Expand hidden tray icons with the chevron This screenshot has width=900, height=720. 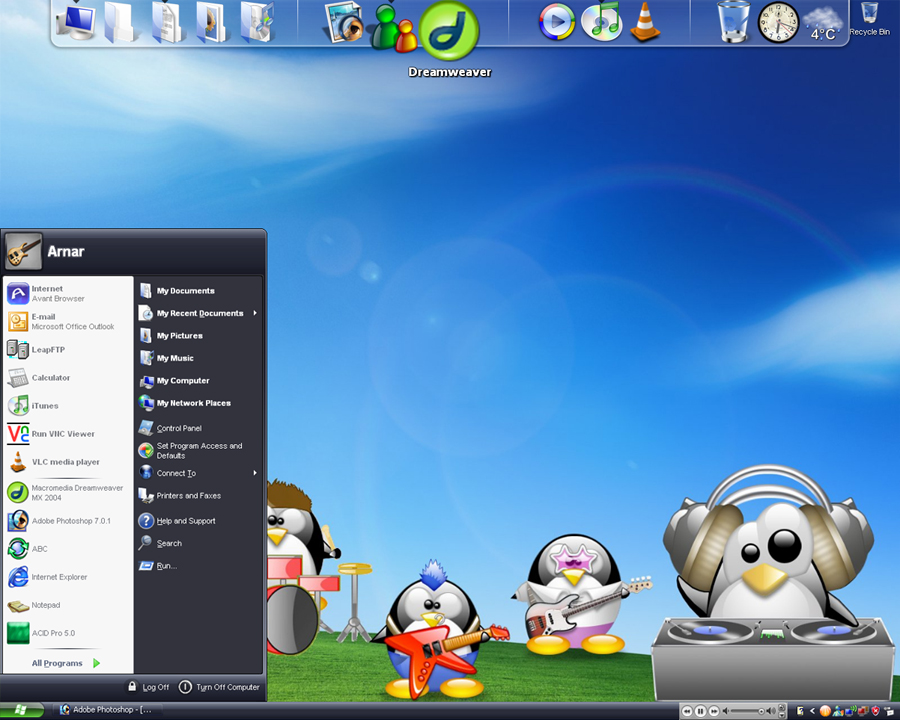point(812,711)
